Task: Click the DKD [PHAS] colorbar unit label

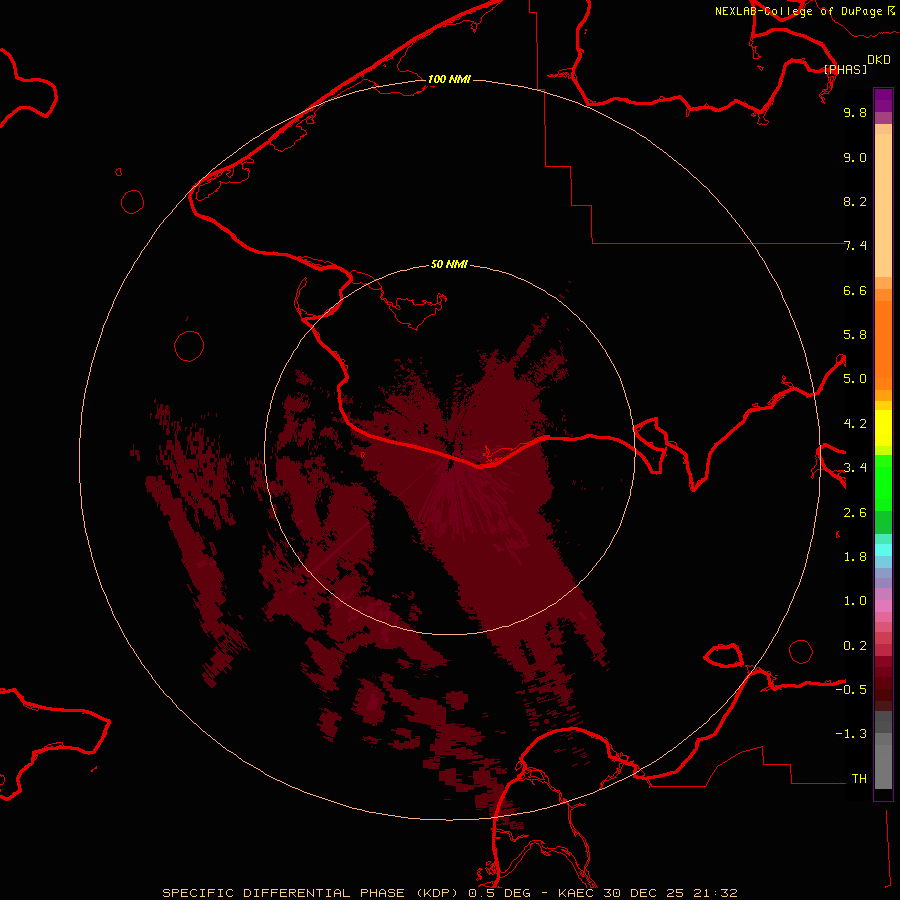Action: click(857, 64)
